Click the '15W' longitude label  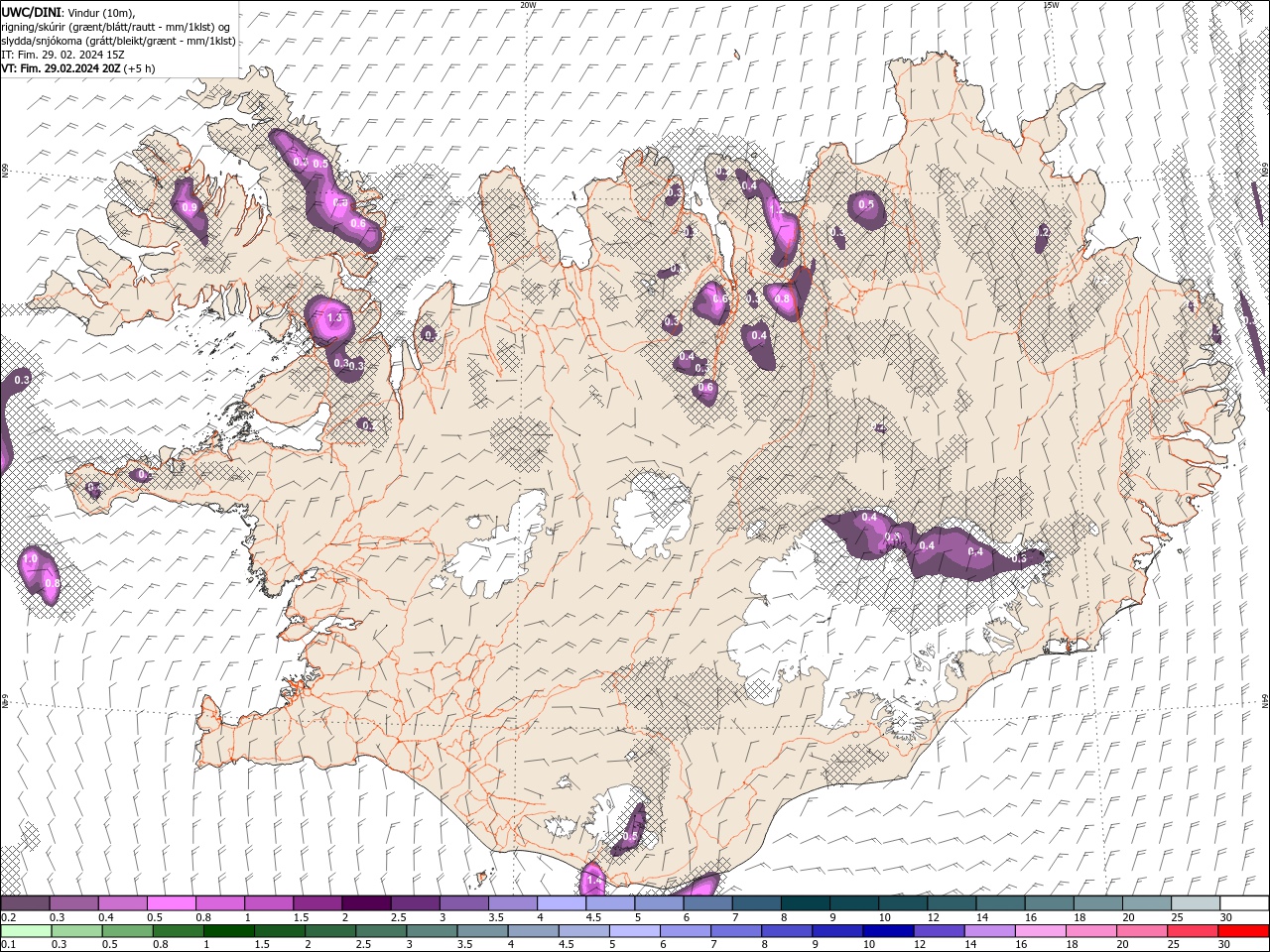[1051, 5]
